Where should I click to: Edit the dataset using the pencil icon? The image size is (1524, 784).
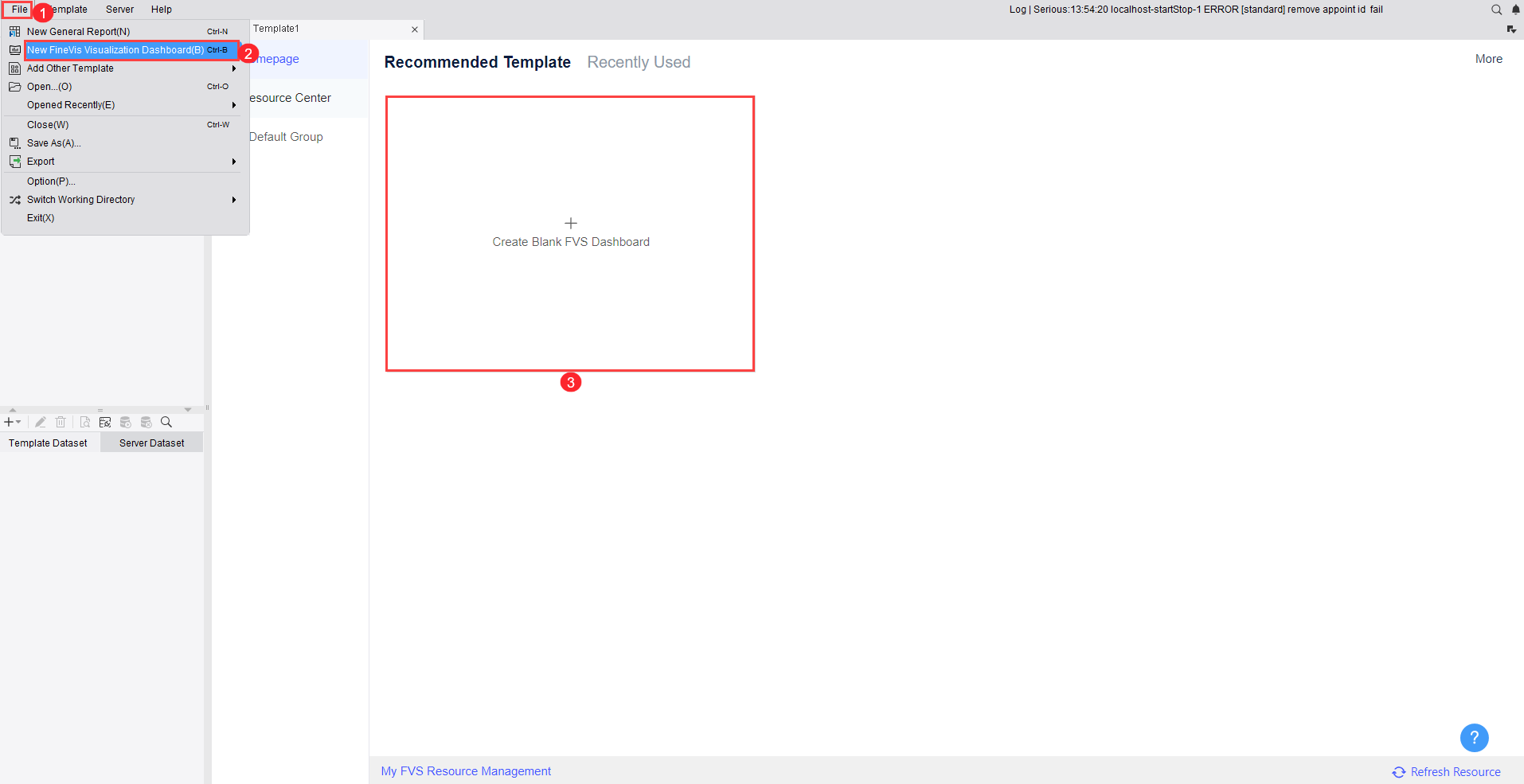[x=40, y=422]
